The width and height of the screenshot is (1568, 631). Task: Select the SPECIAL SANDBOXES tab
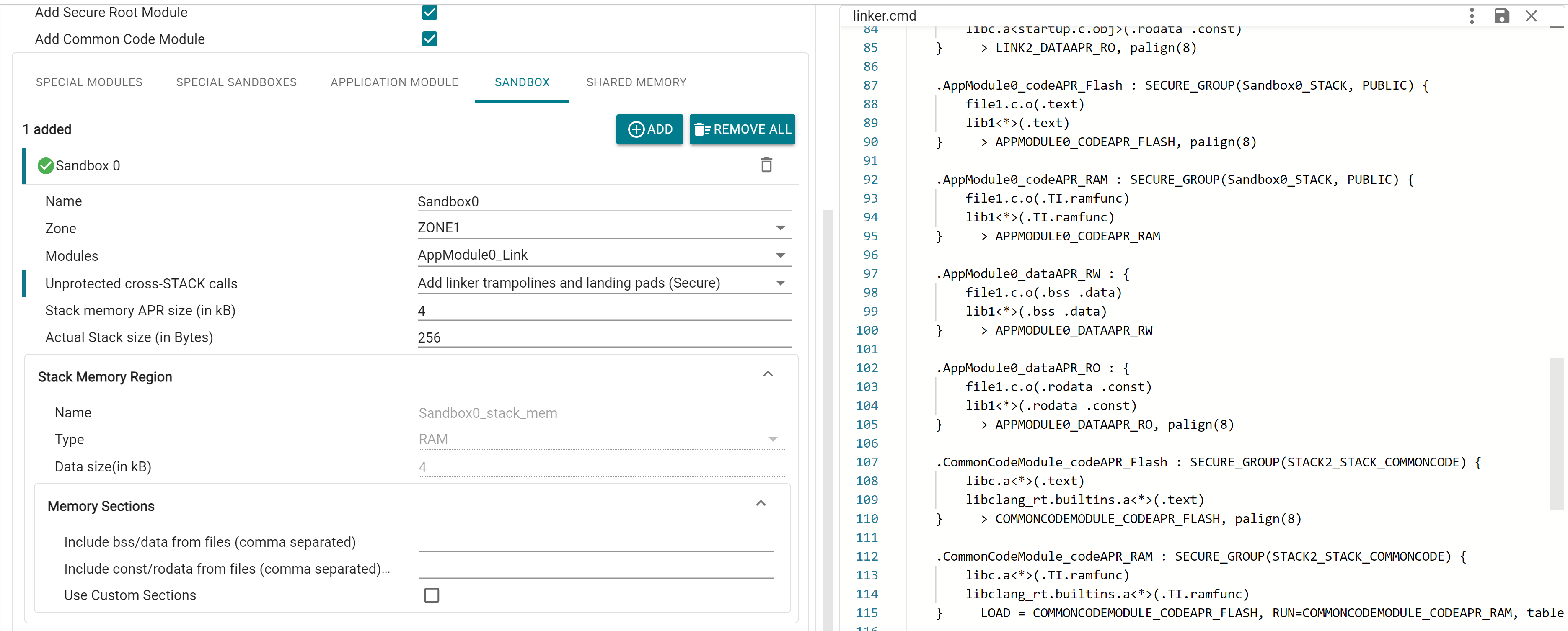[236, 82]
